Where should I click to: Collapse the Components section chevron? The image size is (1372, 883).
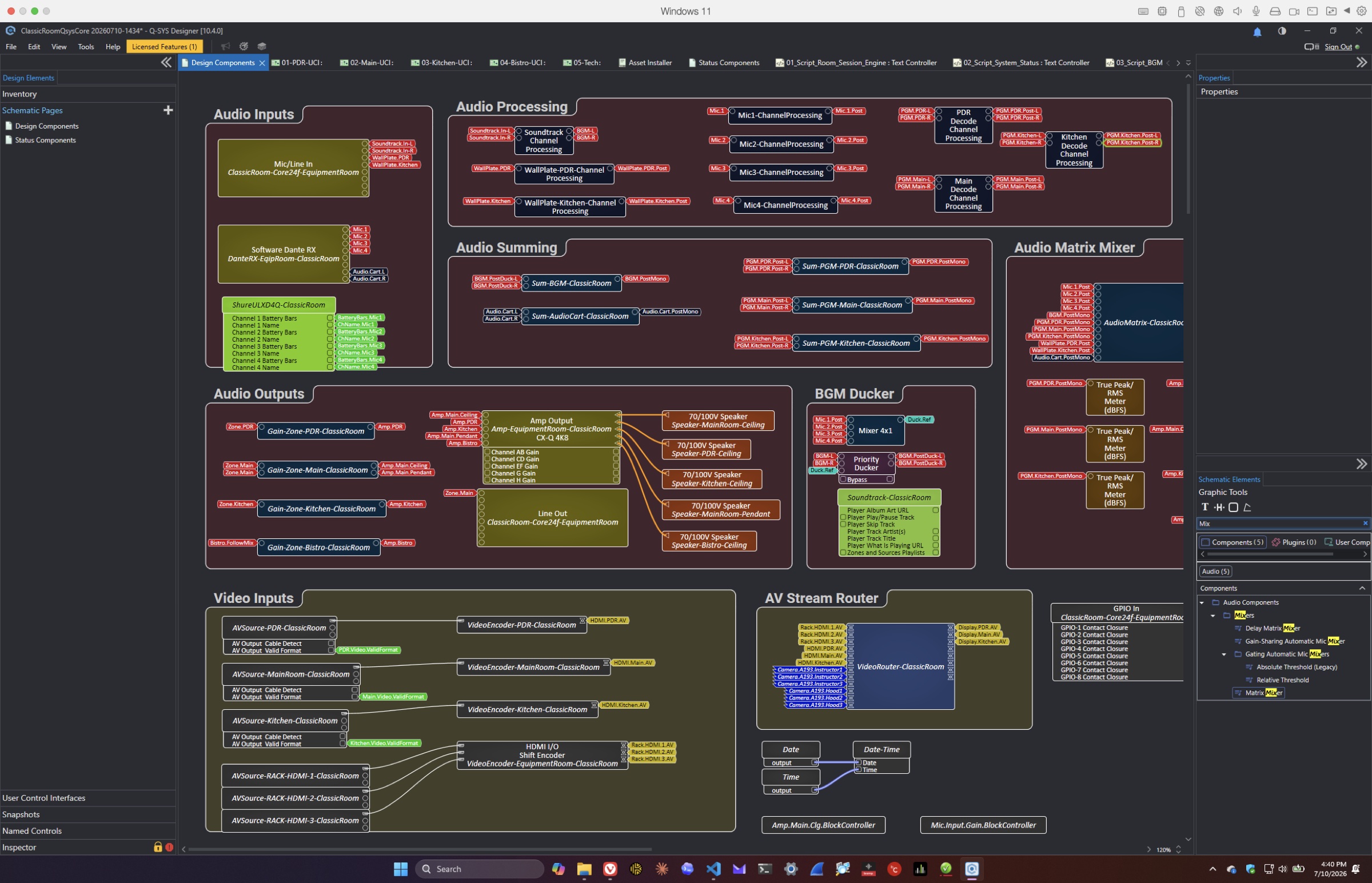point(1362,588)
